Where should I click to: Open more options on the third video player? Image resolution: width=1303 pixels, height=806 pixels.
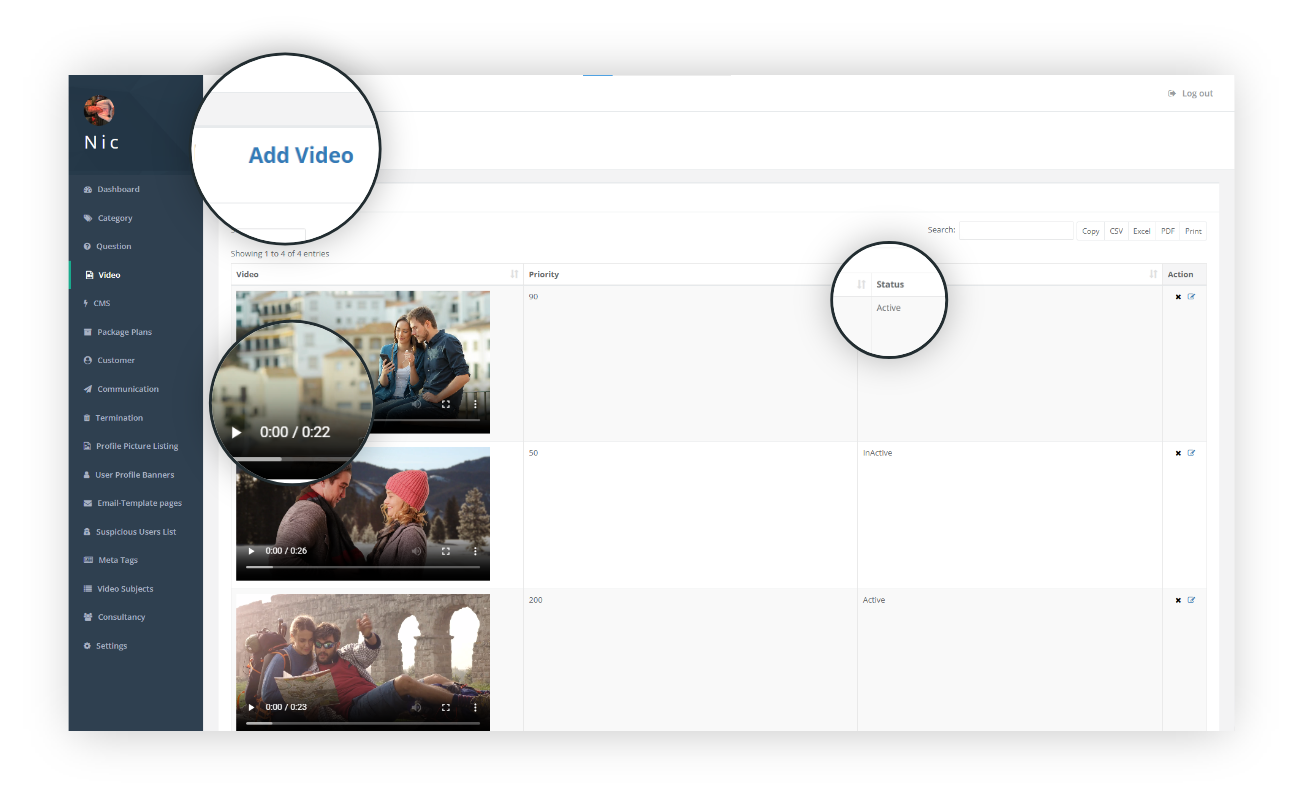(x=475, y=707)
